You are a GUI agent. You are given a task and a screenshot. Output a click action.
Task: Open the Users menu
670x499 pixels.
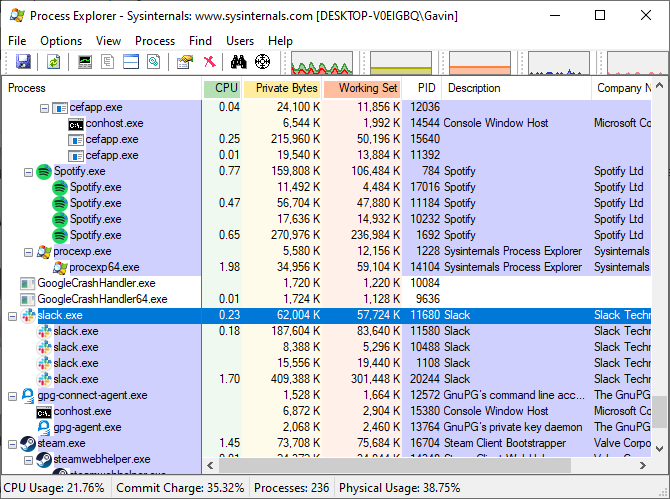pos(240,41)
